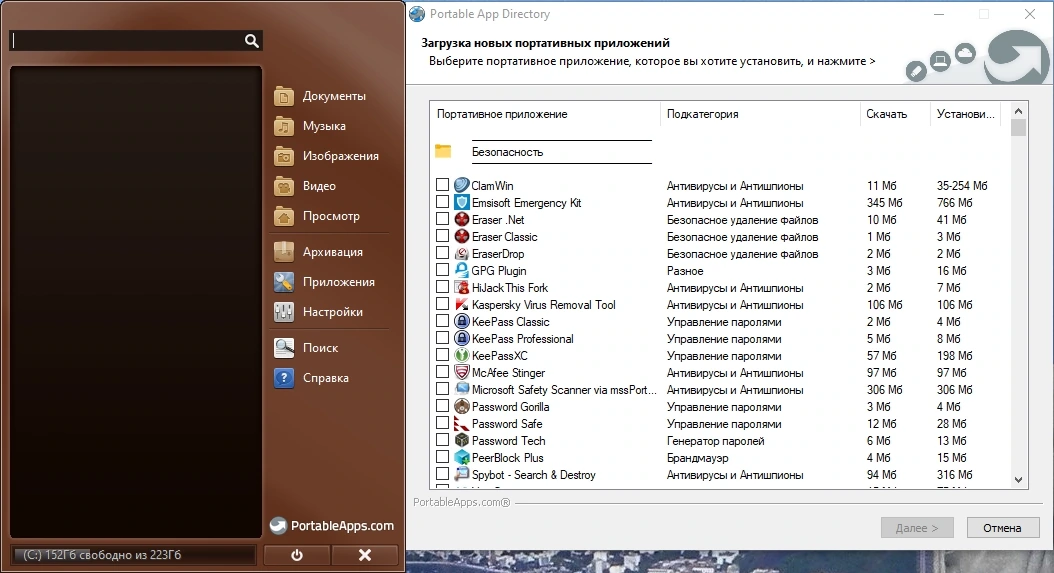The width and height of the screenshot is (1054, 573).
Task: Click the Password Tech cube icon
Action: click(x=461, y=441)
